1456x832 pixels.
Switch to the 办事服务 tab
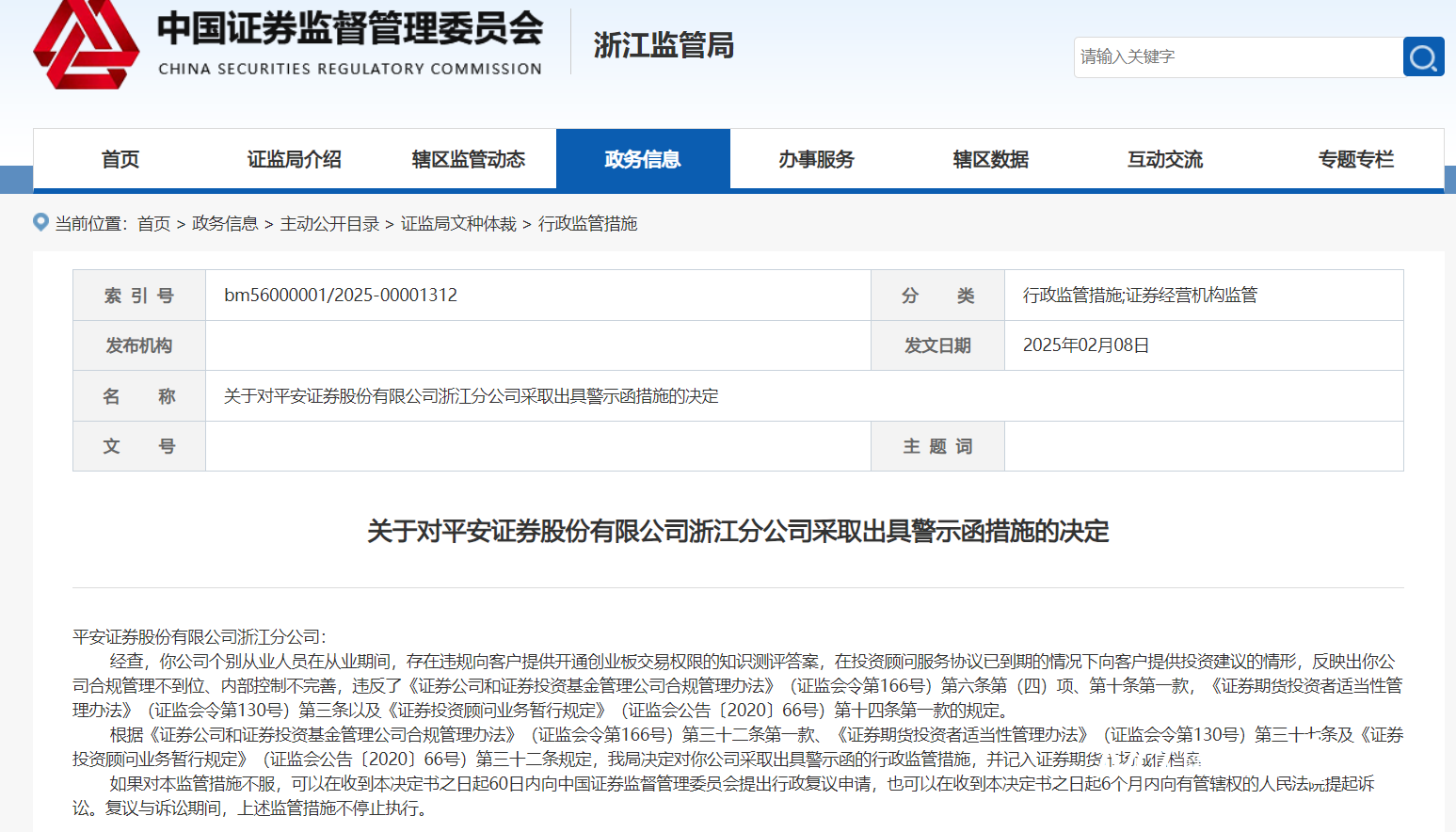[x=817, y=159]
